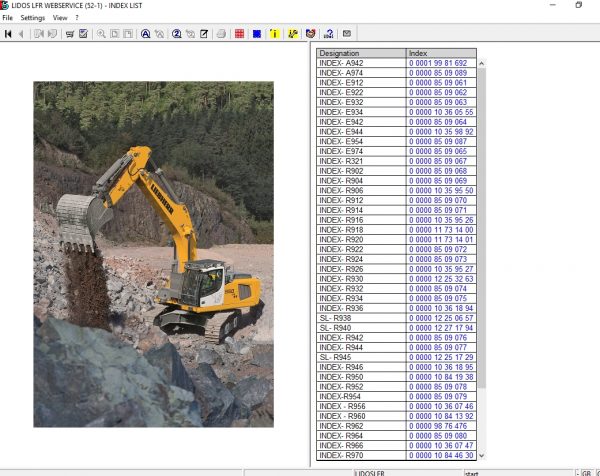Click the magnifier zoom icon
The image size is (600, 476).
[x=101, y=34]
